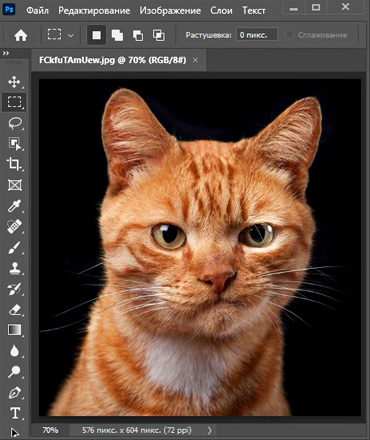Open the Изображение menu
This screenshot has width=370, height=440.
click(170, 11)
